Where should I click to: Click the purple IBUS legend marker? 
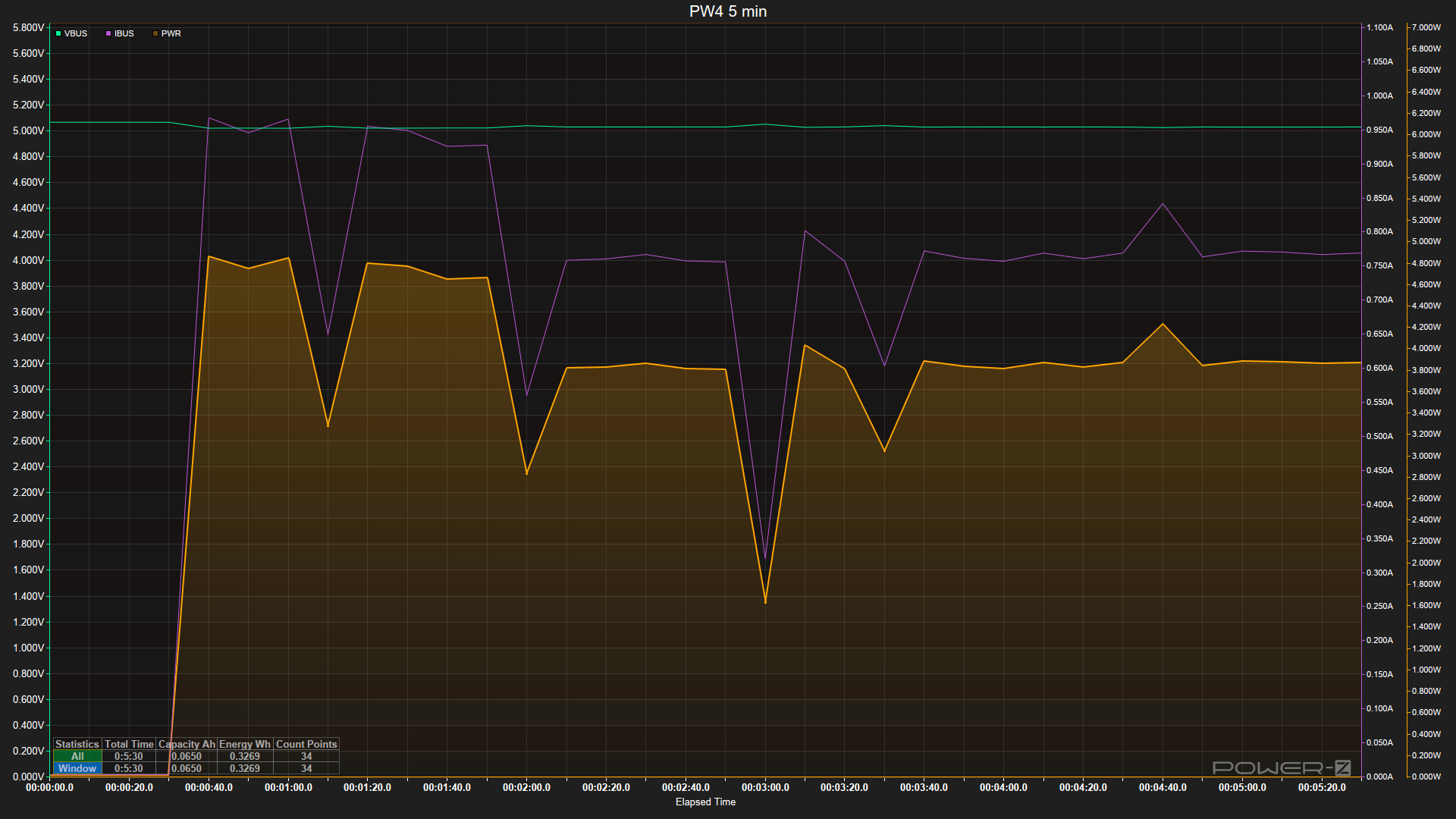pyautogui.click(x=108, y=33)
